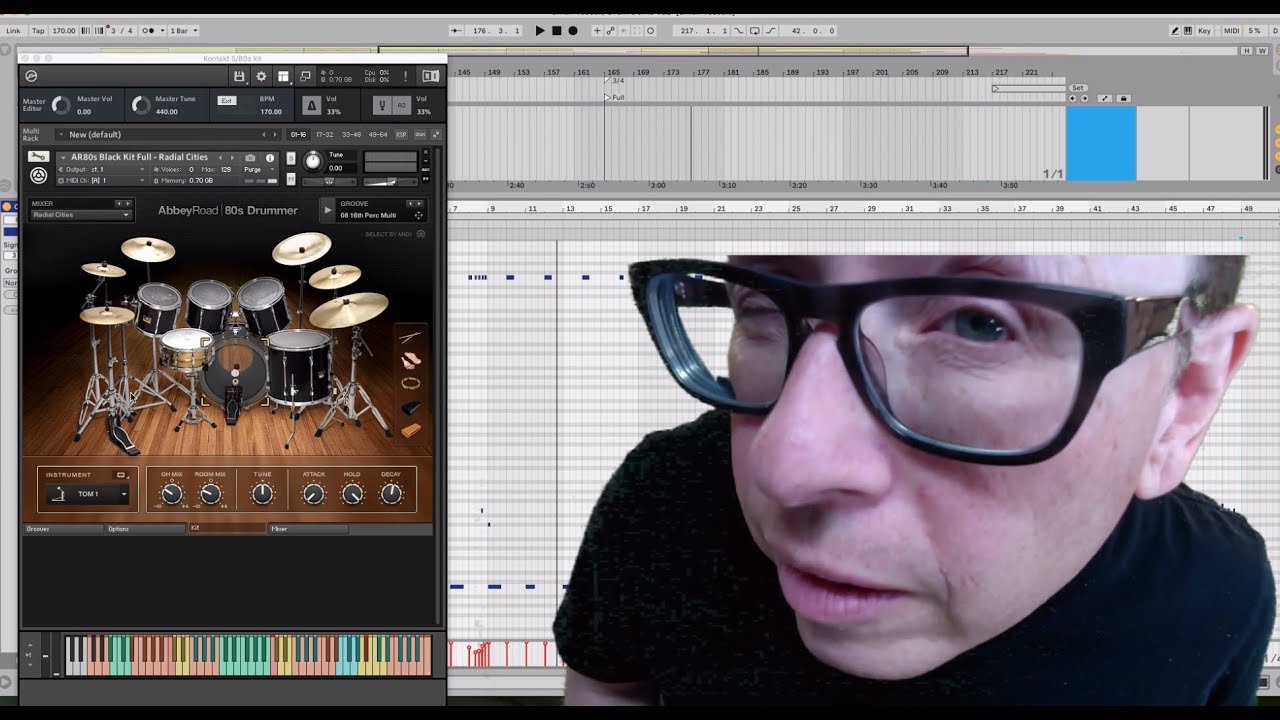Open the Options tab
The width and height of the screenshot is (1280, 720).
tap(145, 528)
